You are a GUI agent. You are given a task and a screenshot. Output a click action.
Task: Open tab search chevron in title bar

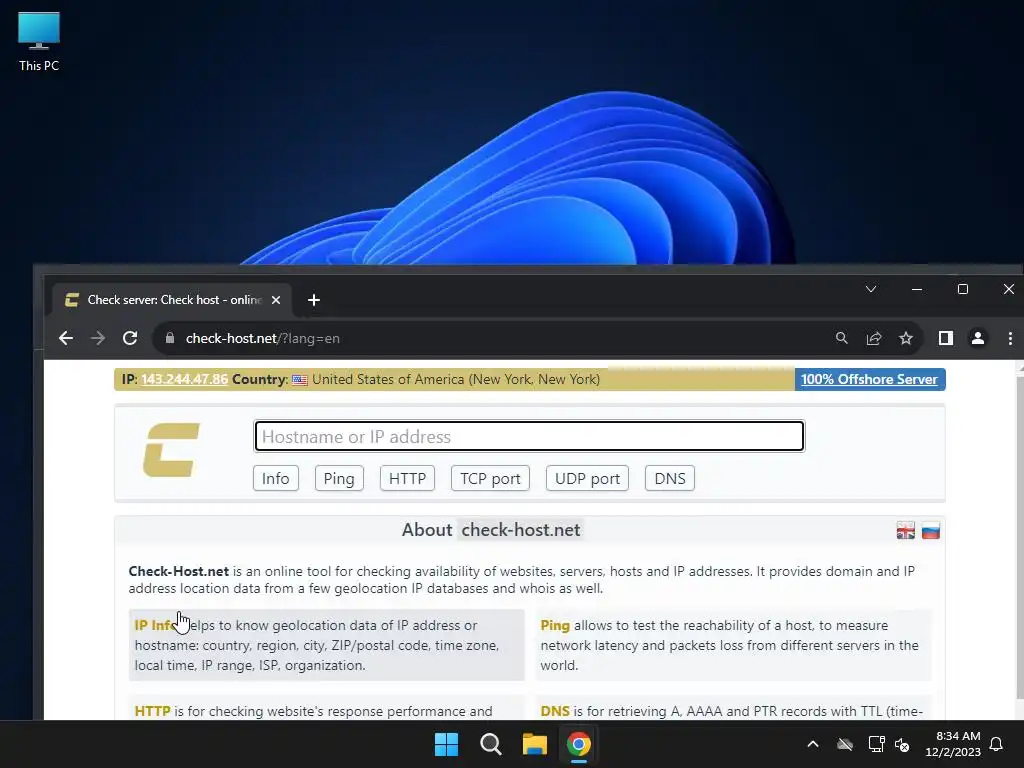(871, 289)
